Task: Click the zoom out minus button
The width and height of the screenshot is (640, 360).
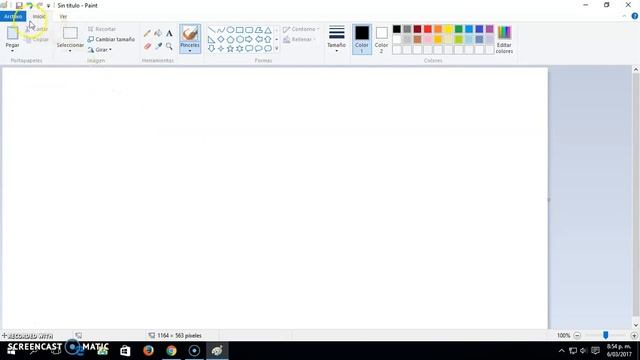Action: [x=577, y=336]
